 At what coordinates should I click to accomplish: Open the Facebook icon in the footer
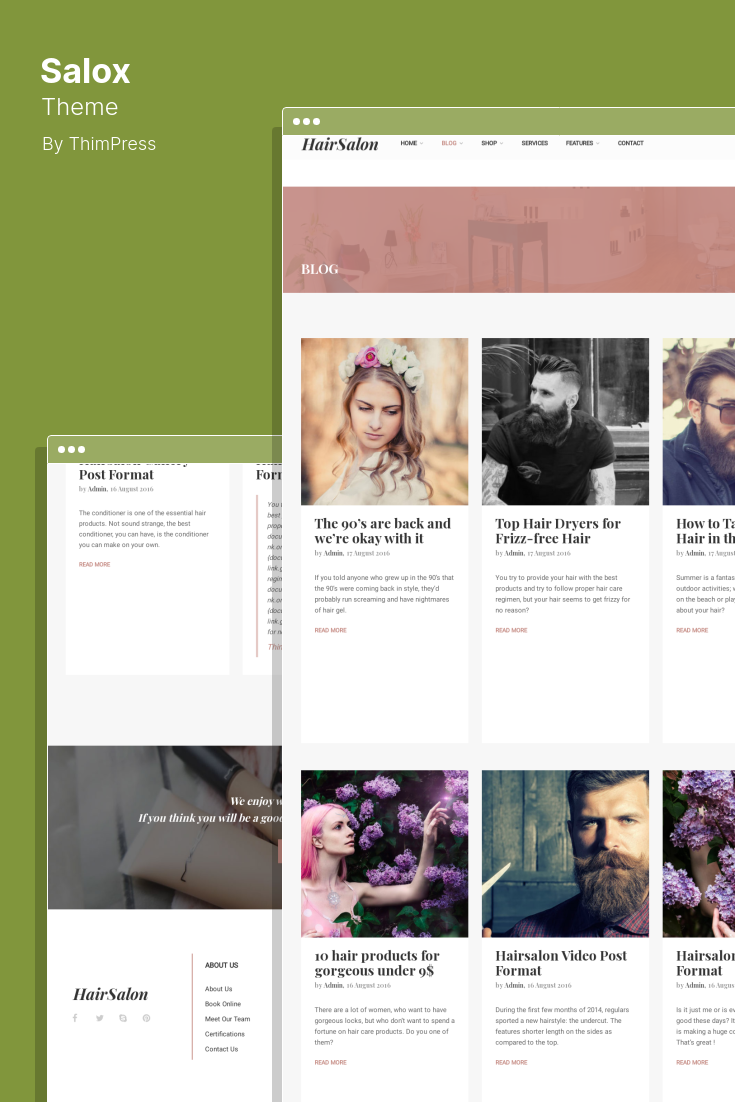[75, 1018]
